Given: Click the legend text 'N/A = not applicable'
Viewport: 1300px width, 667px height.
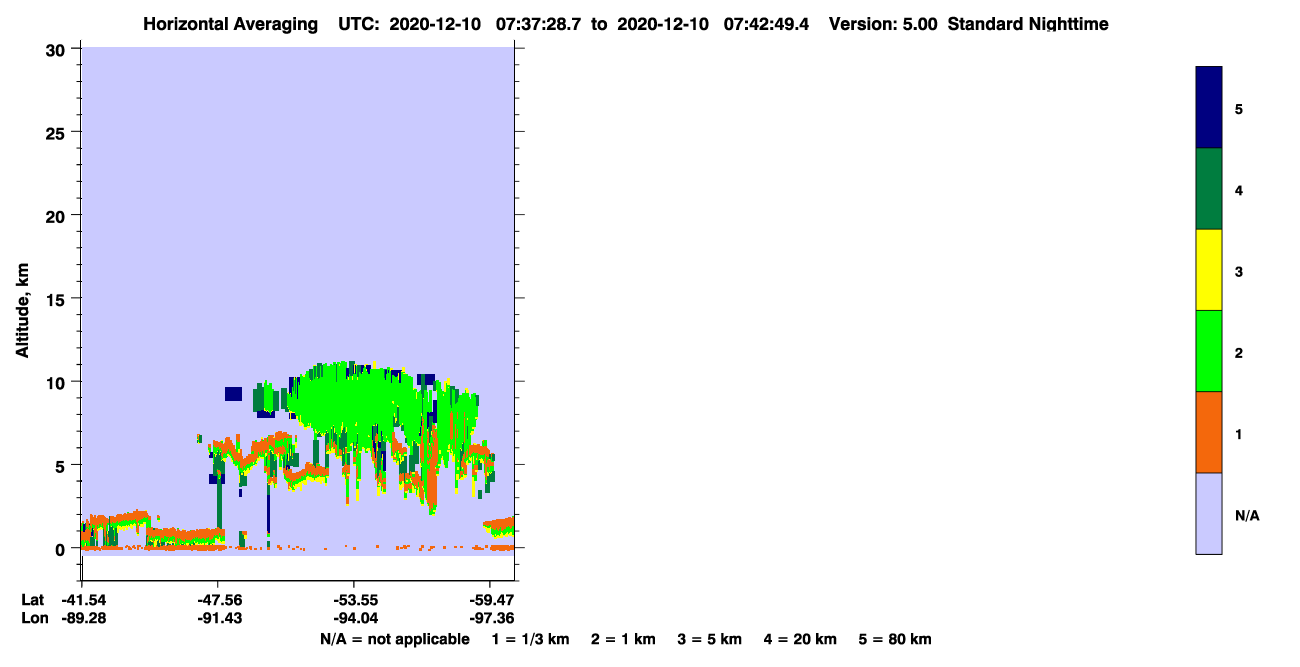Looking at the screenshot, I should (x=395, y=639).
